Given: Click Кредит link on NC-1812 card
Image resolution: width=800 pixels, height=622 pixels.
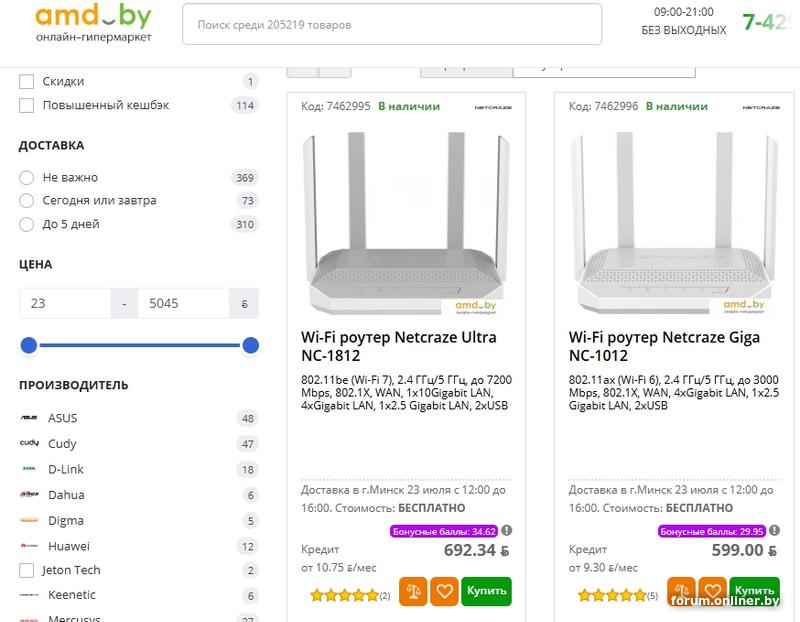Looking at the screenshot, I should (x=320, y=550).
